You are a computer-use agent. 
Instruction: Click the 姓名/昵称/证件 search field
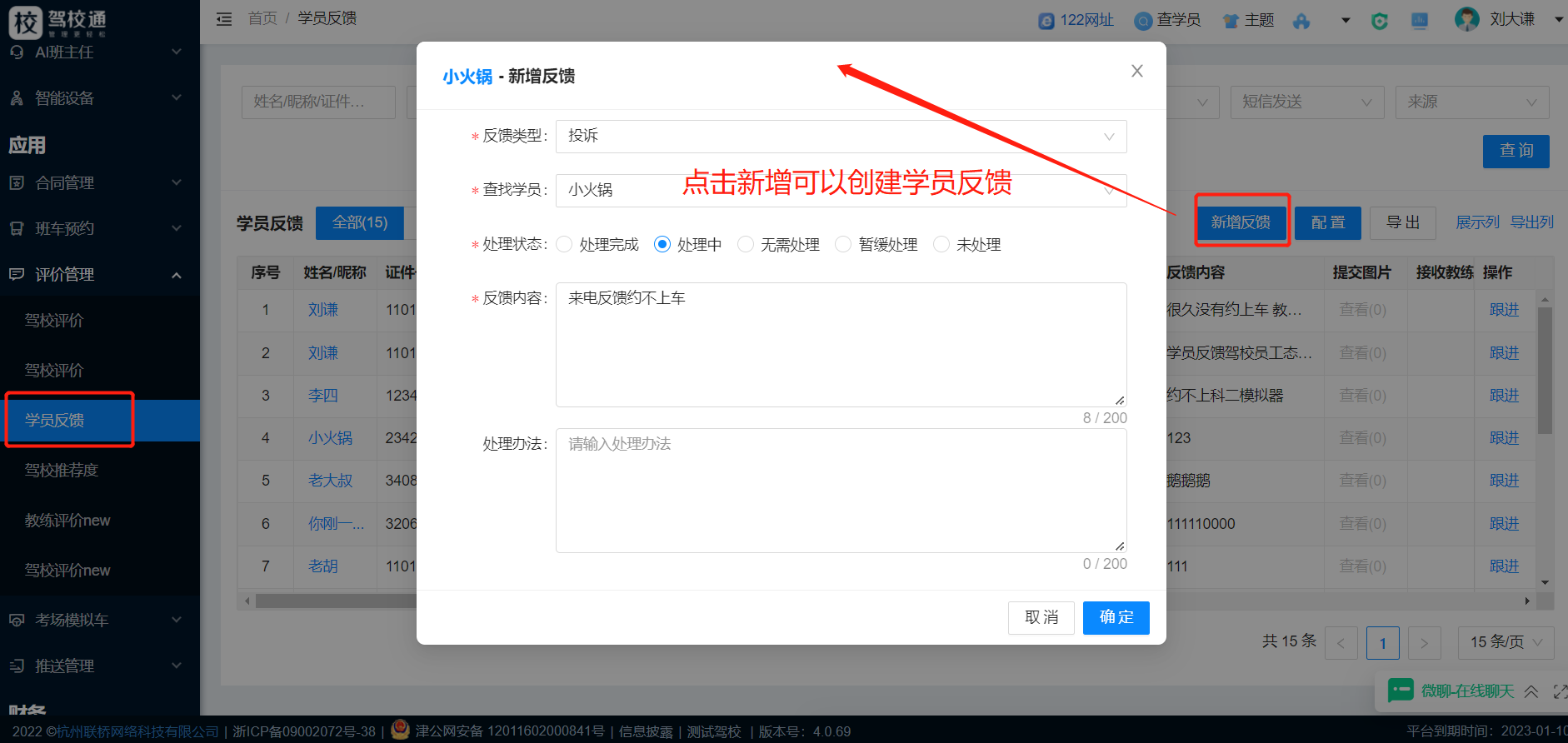click(319, 102)
